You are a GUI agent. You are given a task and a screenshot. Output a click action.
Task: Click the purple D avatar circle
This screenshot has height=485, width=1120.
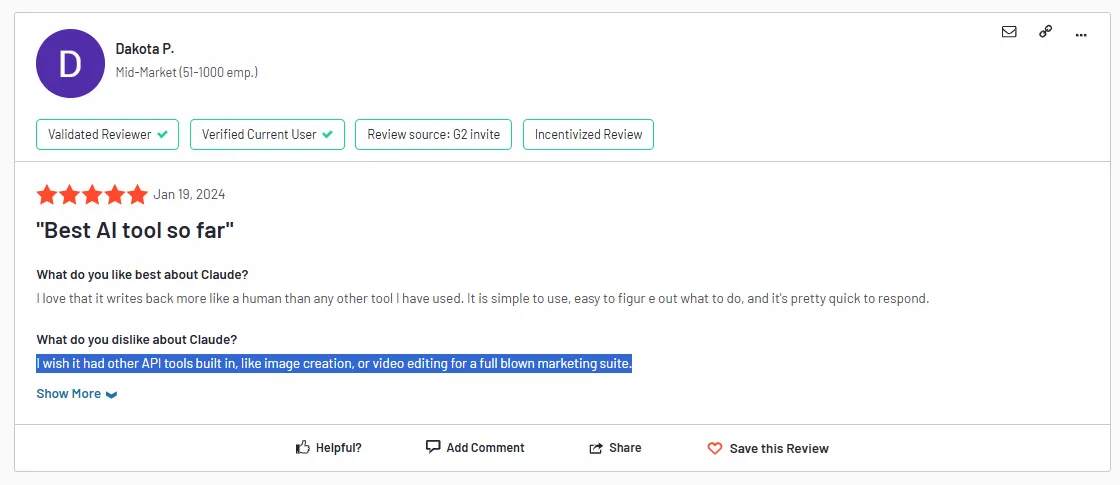(x=70, y=64)
